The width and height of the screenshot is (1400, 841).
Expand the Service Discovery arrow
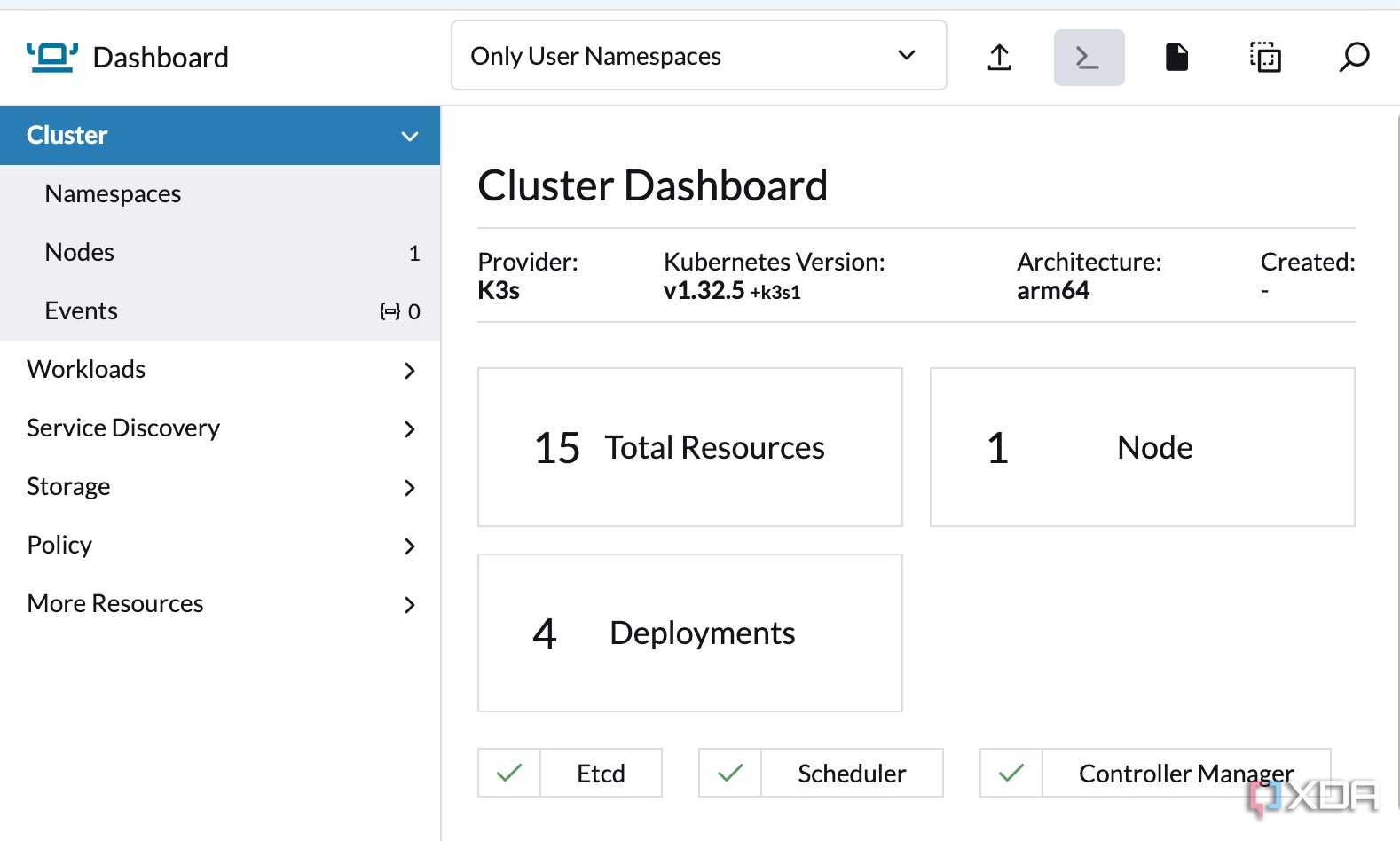[x=410, y=429]
